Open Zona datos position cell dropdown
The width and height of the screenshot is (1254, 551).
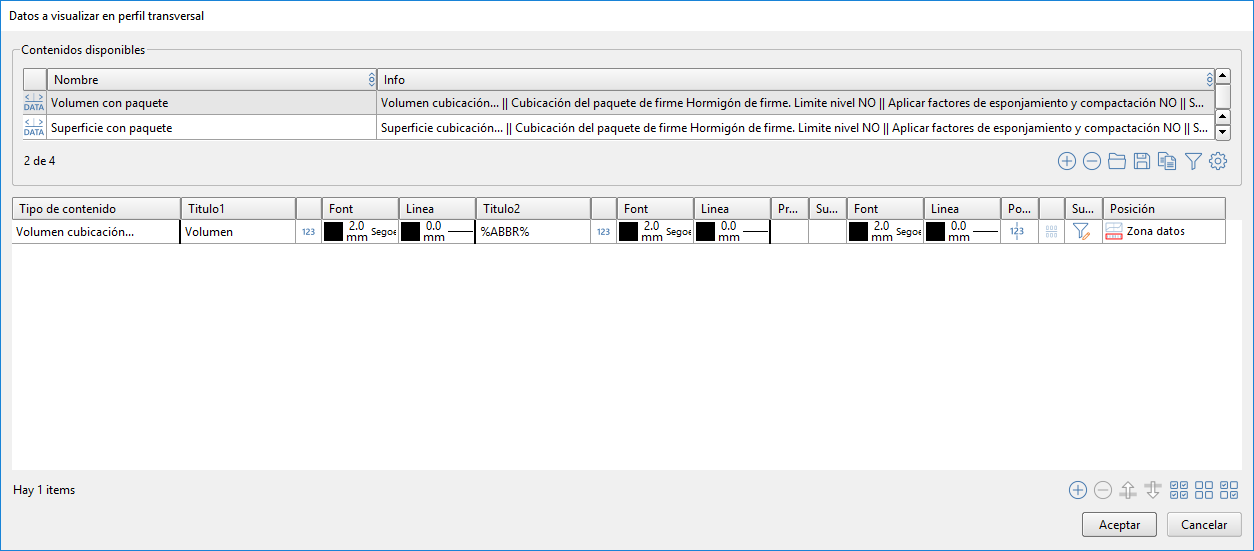[1164, 231]
